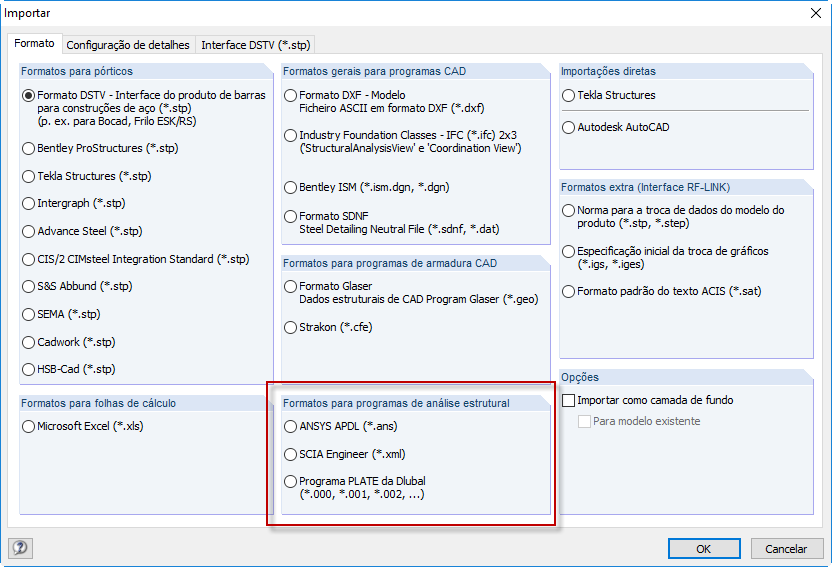
Task: Open the help icon button
Action: click(x=20, y=547)
